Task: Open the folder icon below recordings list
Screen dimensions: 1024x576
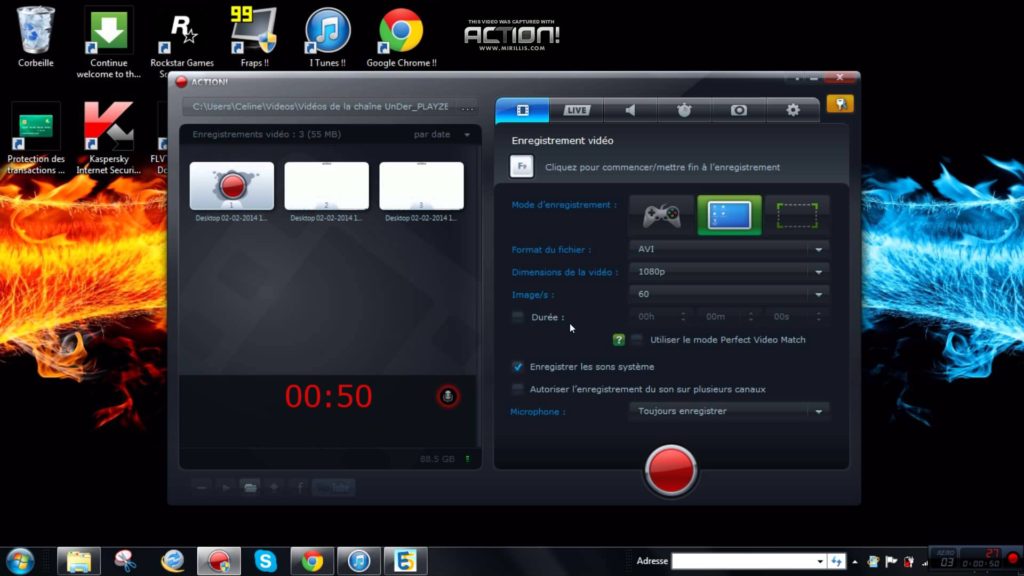Action: click(x=250, y=487)
